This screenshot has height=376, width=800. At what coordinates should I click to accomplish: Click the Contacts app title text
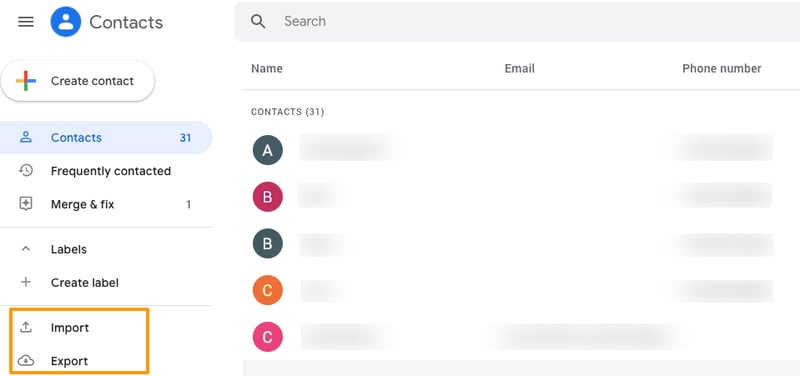click(126, 22)
